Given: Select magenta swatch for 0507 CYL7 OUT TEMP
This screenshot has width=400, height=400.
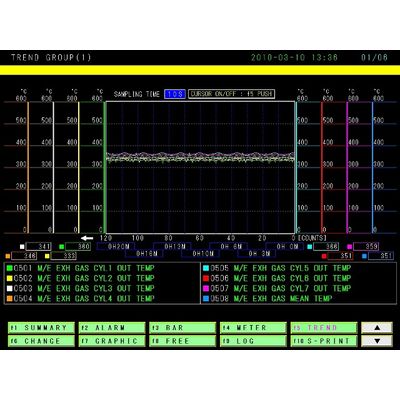Looking at the screenshot, I should pos(206,288).
